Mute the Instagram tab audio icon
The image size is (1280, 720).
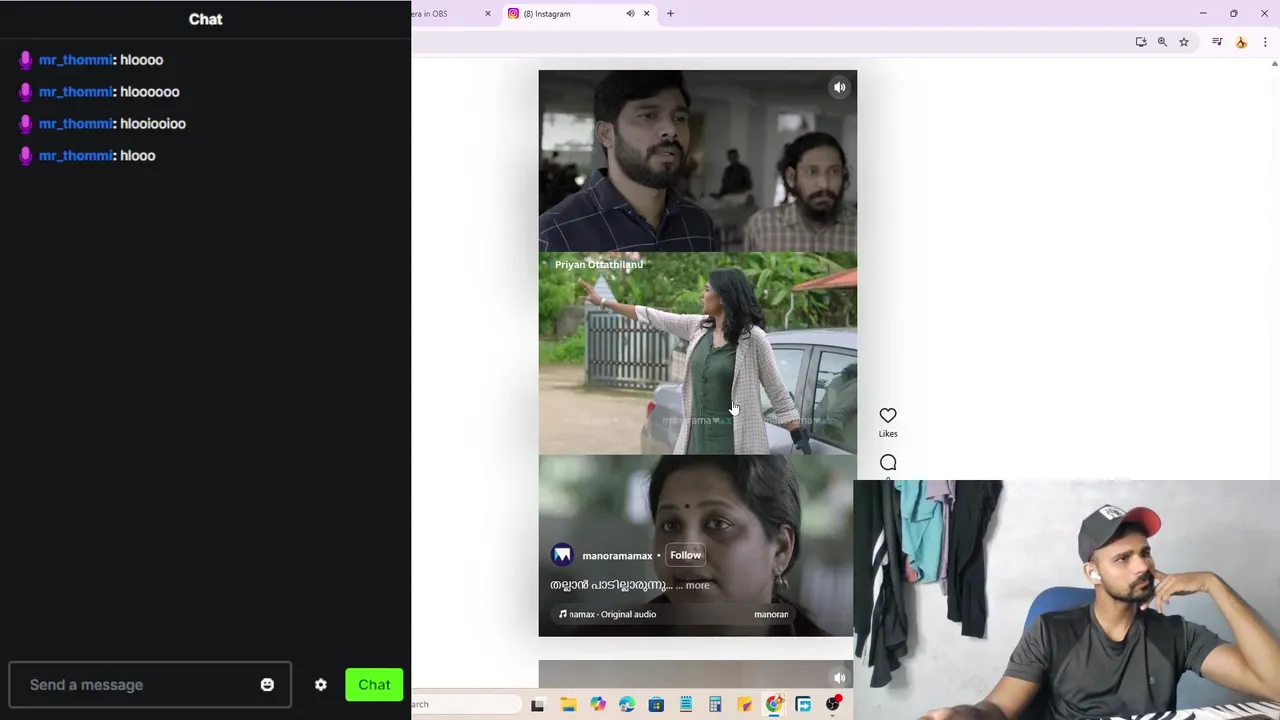point(630,14)
